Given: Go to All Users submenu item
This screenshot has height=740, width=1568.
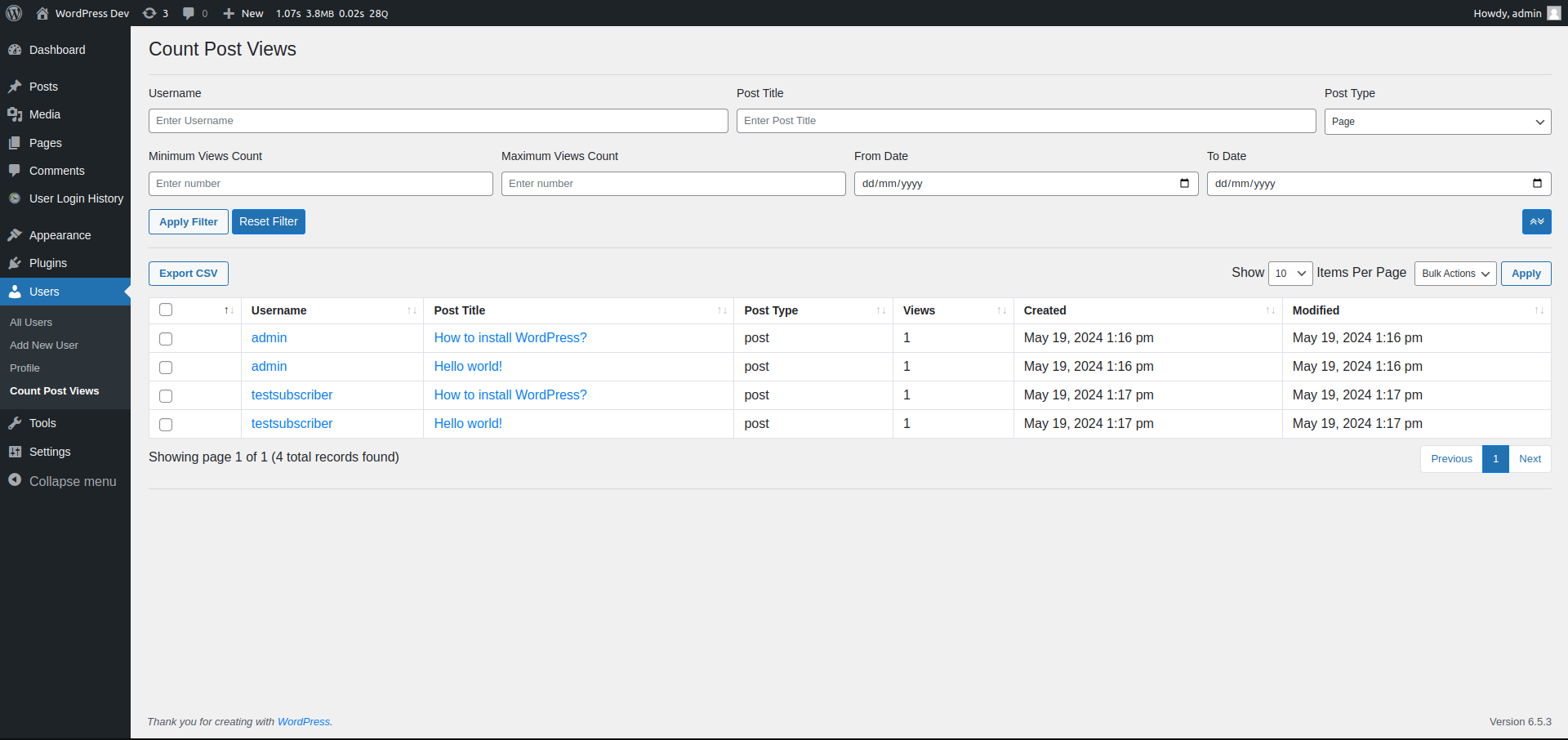Looking at the screenshot, I should coord(31,323).
